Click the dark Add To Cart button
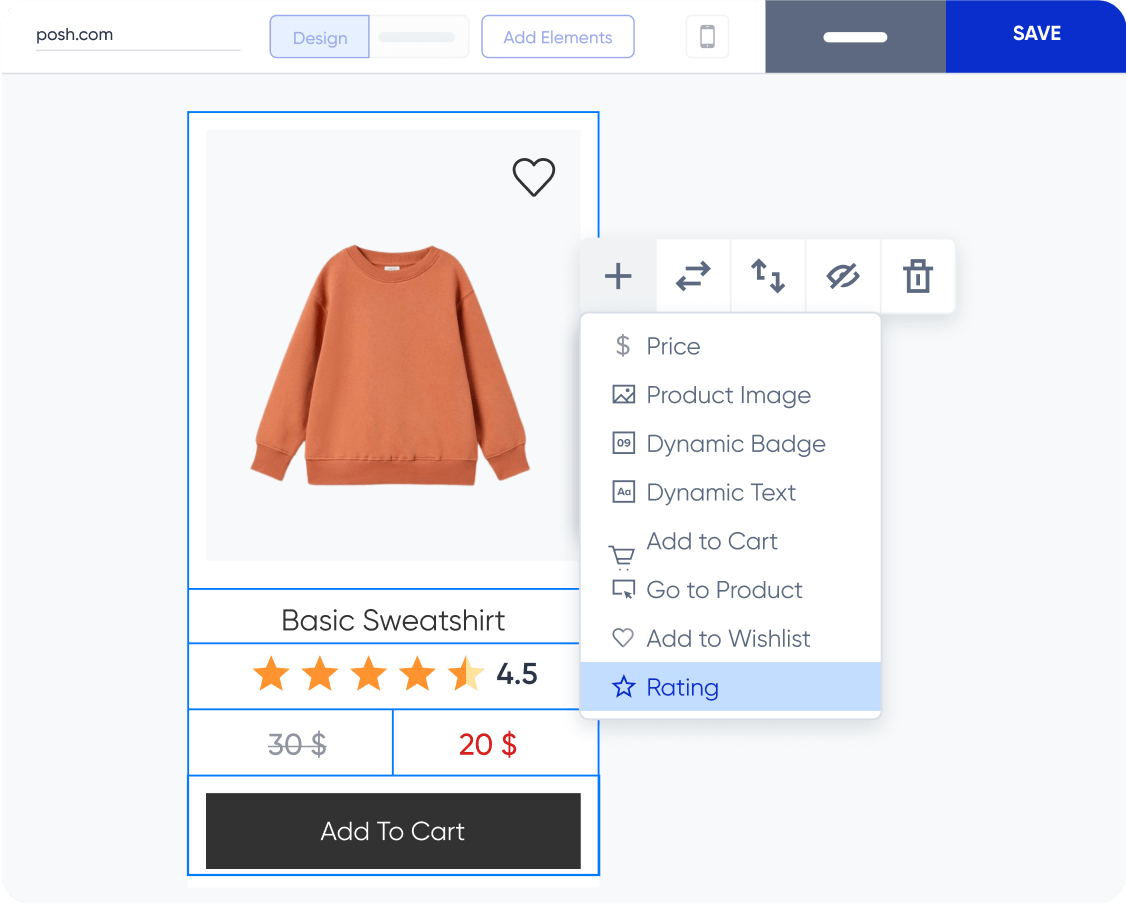The image size is (1126, 904). pyautogui.click(x=393, y=831)
